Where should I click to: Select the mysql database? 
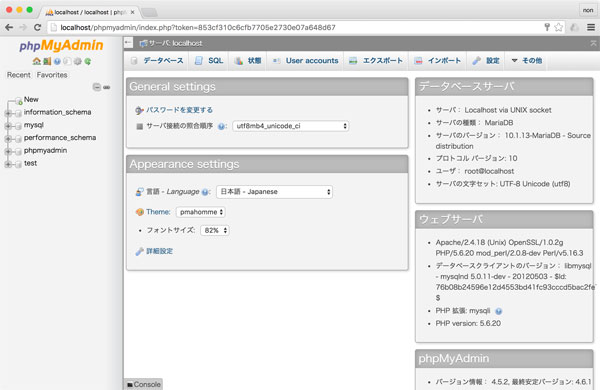pos(34,125)
